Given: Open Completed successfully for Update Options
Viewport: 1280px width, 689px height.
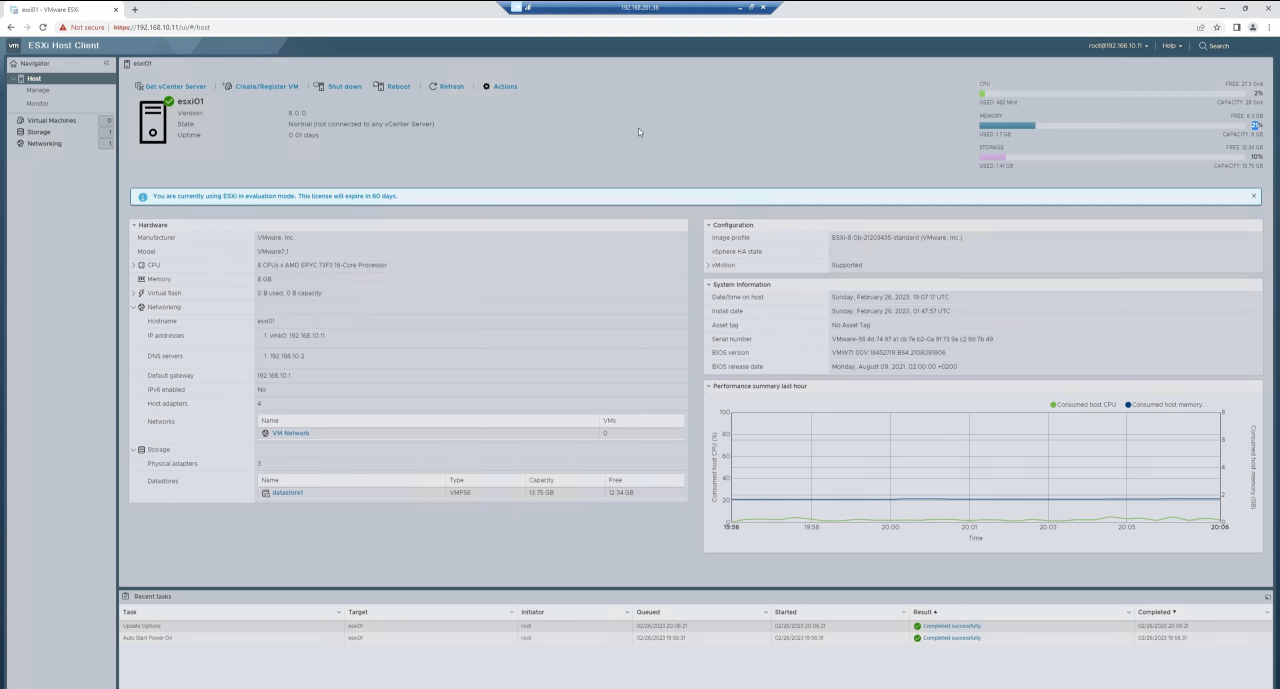Looking at the screenshot, I should click(x=951, y=626).
